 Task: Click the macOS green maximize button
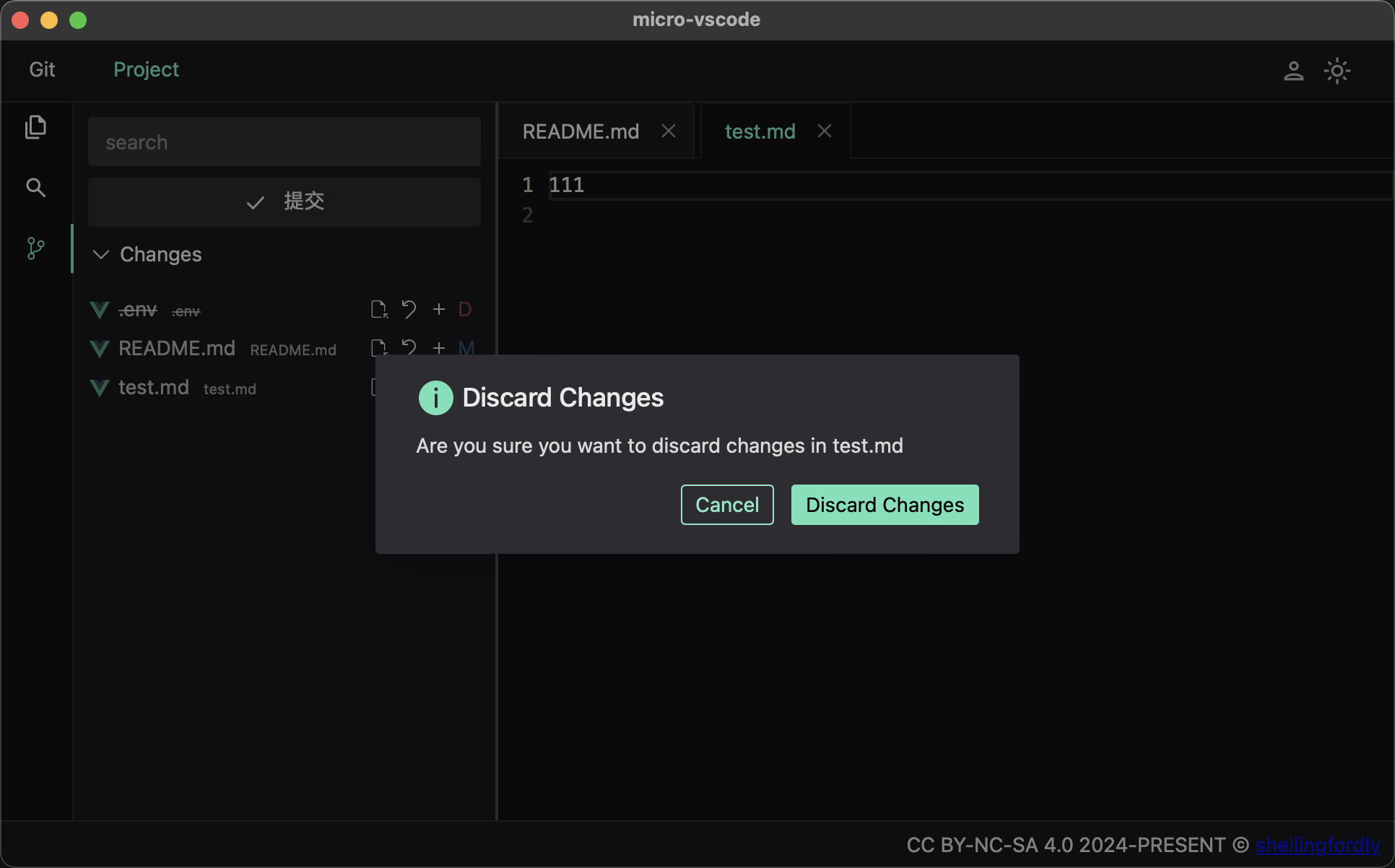(78, 20)
